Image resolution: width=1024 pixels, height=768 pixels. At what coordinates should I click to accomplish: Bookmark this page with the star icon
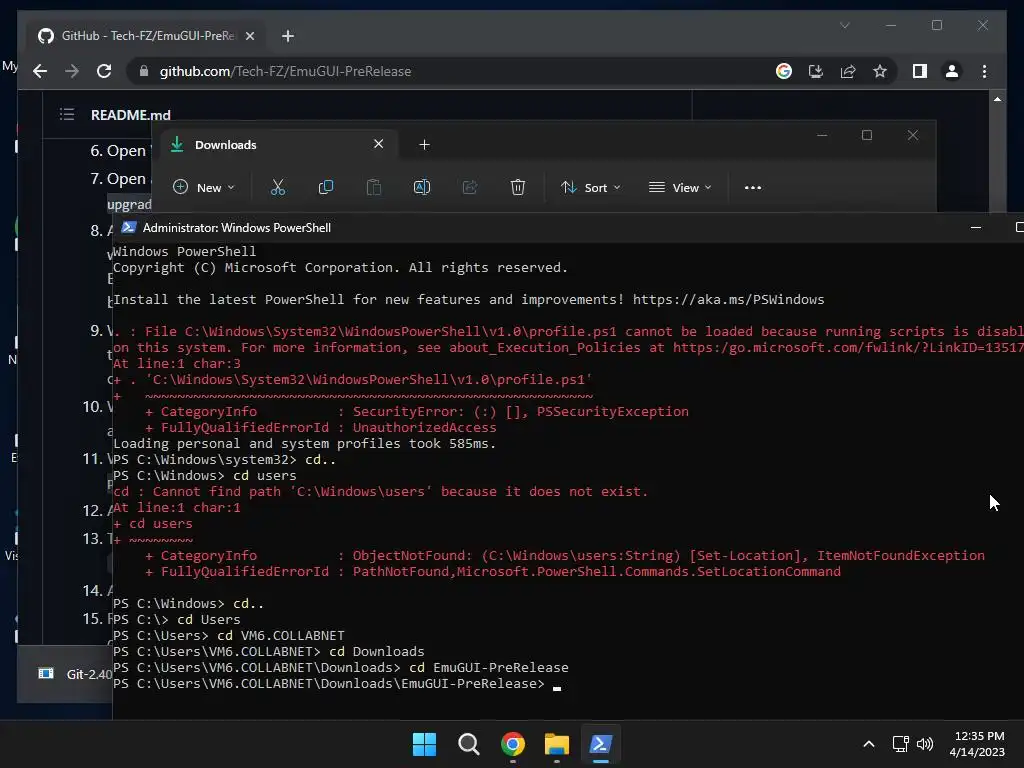(x=880, y=71)
